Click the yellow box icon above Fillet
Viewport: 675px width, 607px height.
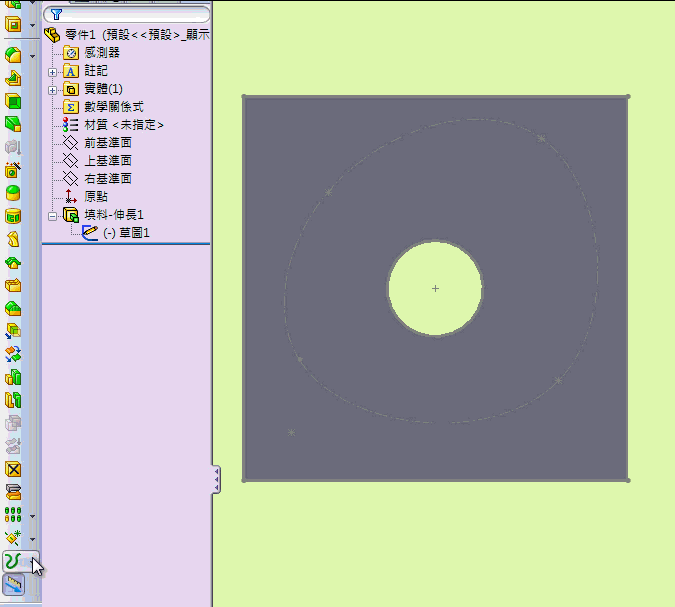(13, 24)
